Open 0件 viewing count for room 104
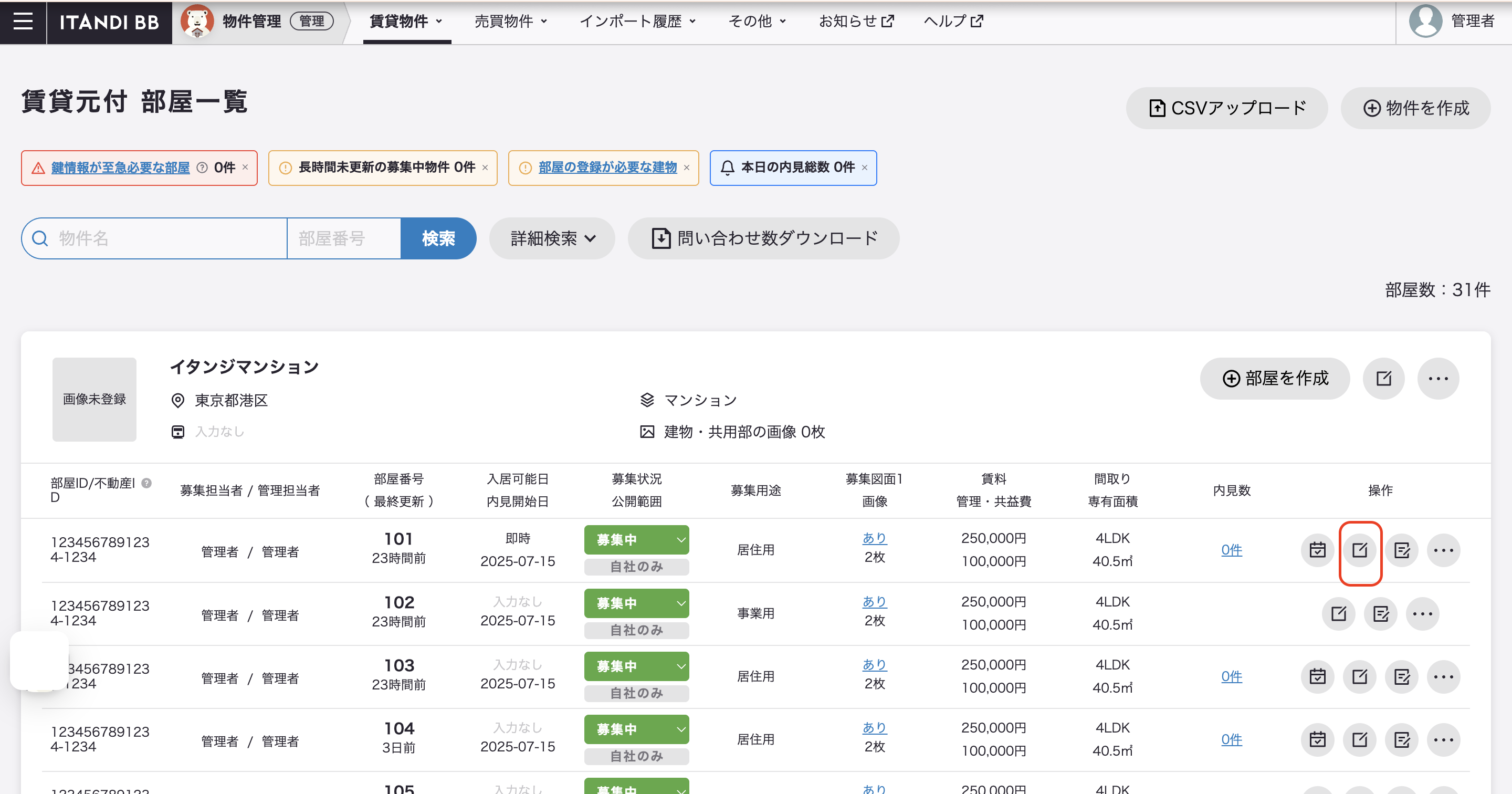Viewport: 1512px width, 794px height. pyautogui.click(x=1232, y=739)
